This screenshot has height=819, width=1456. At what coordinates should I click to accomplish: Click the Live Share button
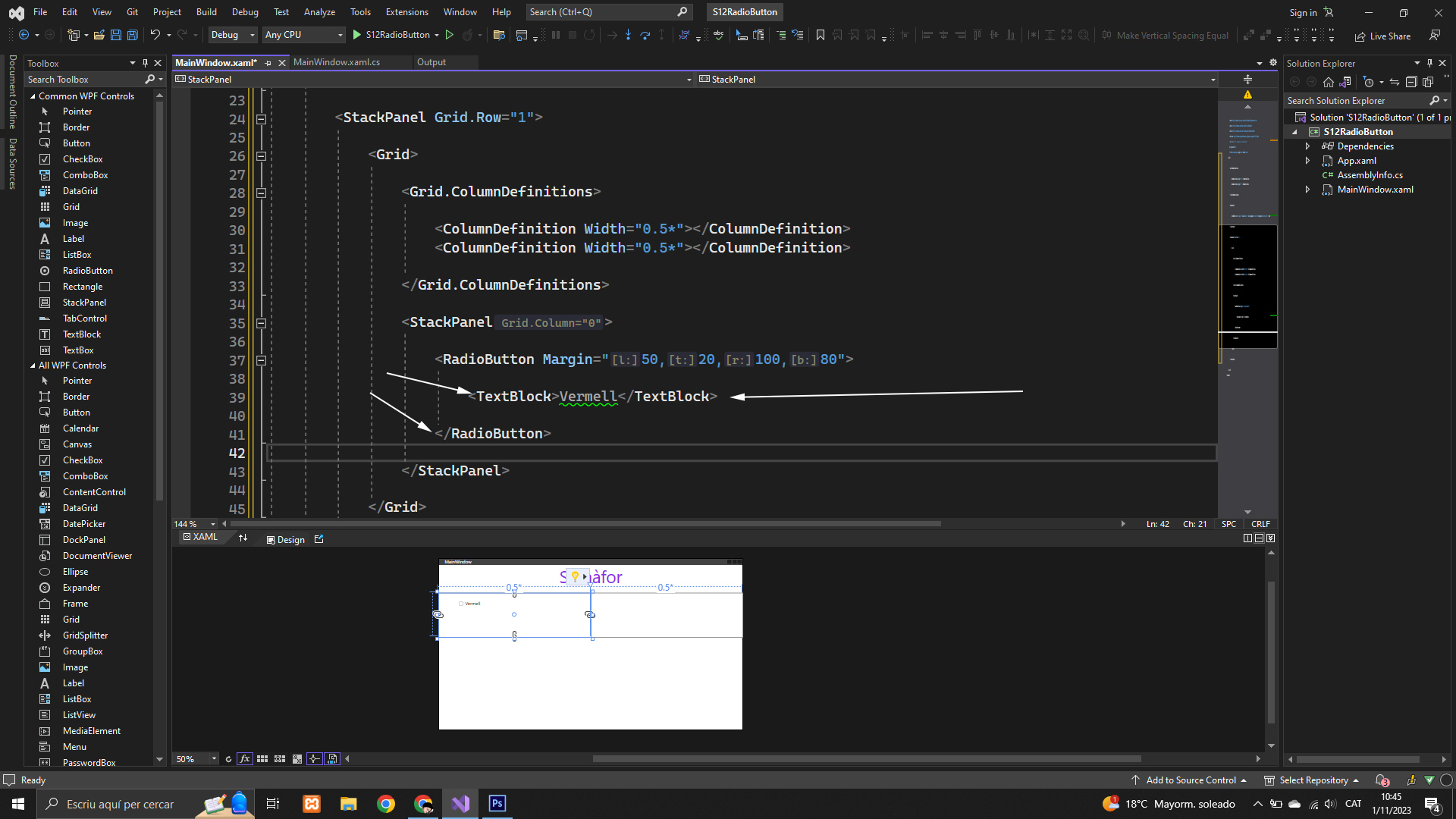pos(1382,36)
